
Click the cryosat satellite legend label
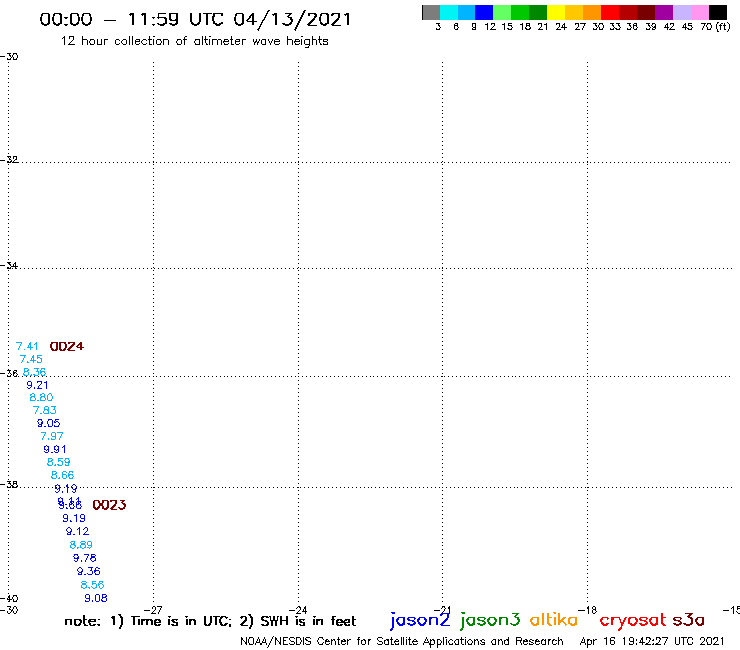[x=633, y=620]
